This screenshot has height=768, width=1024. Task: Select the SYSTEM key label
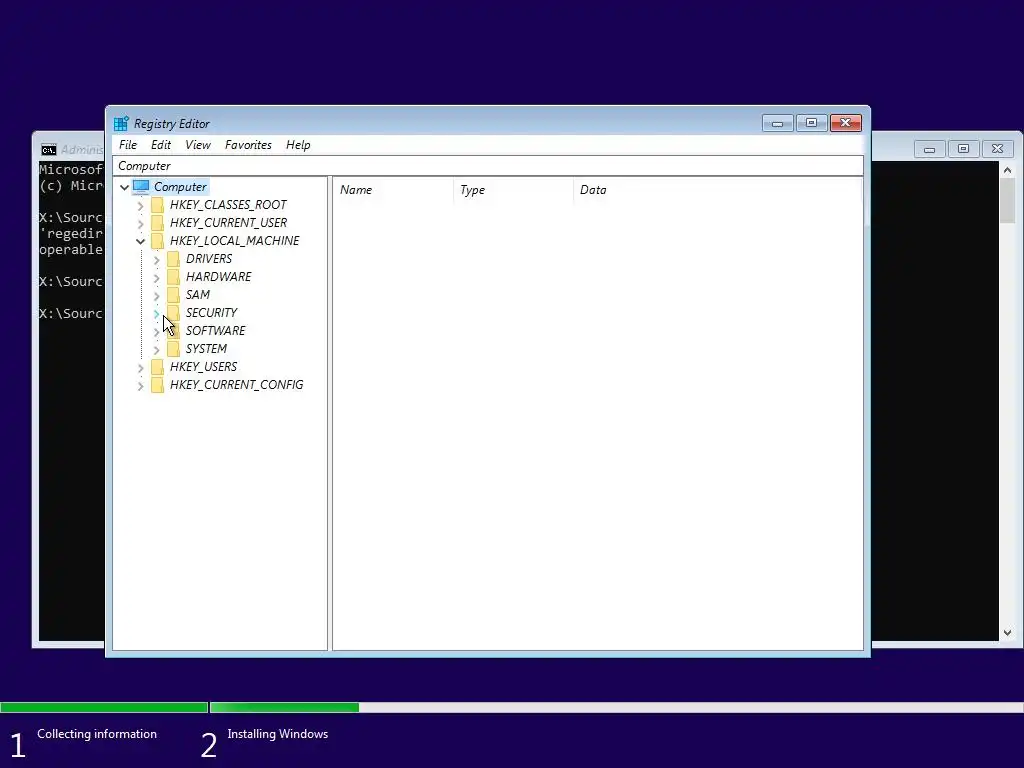206,349
